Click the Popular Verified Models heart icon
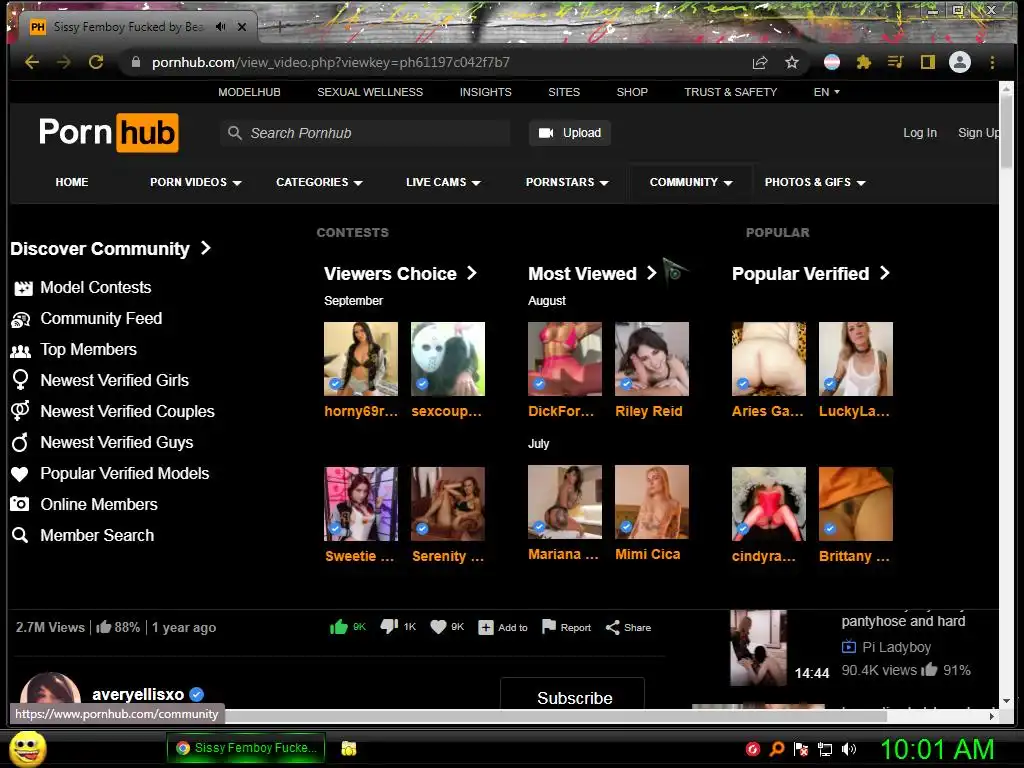Image resolution: width=1024 pixels, height=768 pixels. (x=20, y=473)
